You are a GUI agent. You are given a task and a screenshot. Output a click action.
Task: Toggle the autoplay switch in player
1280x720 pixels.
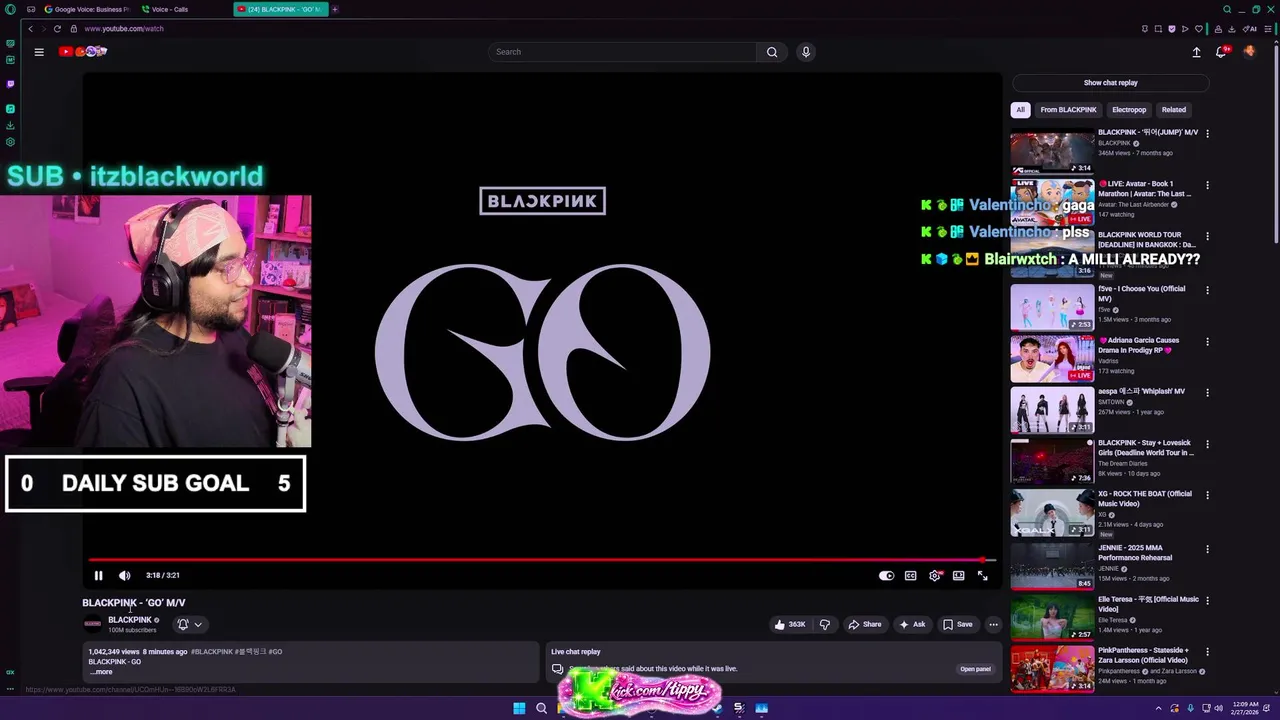pos(886,575)
